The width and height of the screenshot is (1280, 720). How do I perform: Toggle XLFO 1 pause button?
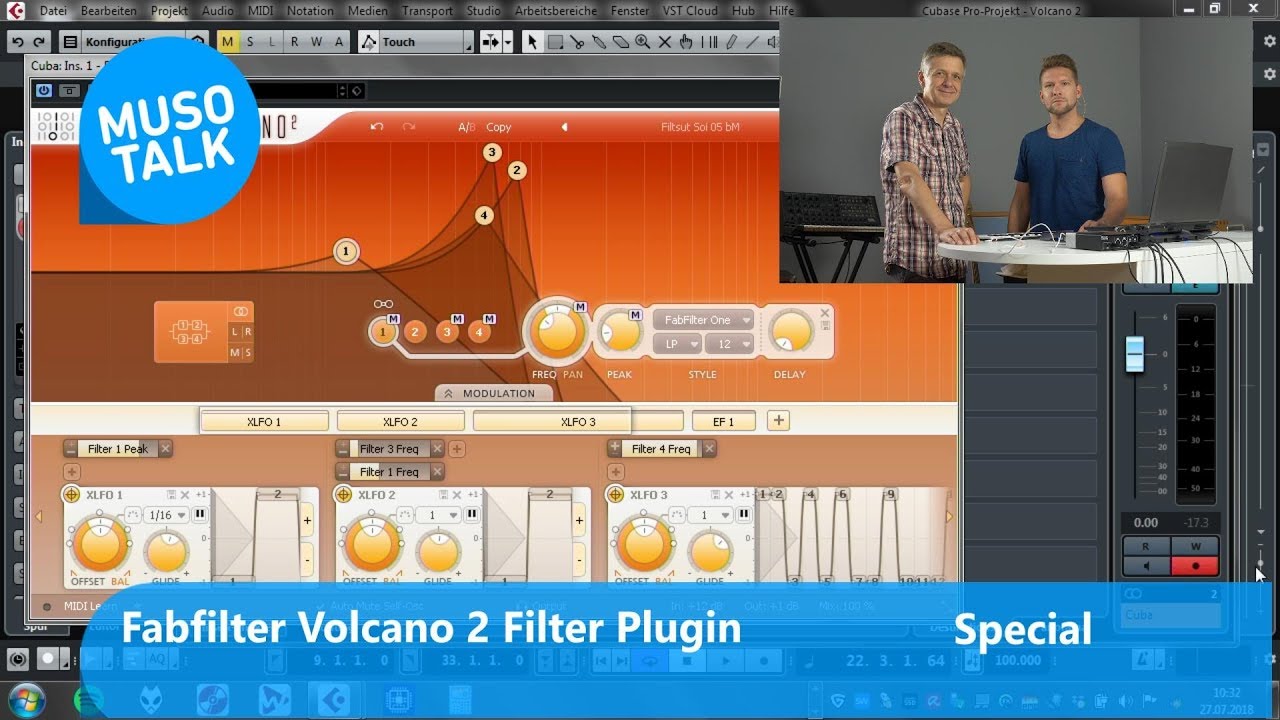pyautogui.click(x=200, y=514)
